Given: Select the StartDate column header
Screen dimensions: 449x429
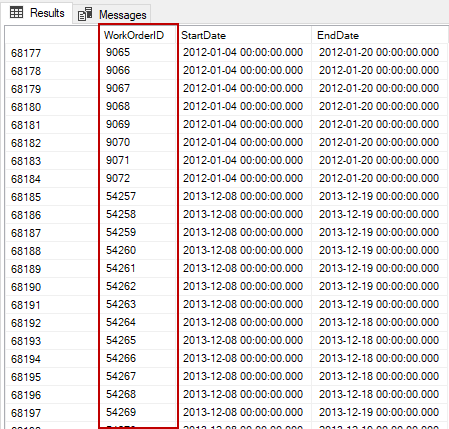Looking at the screenshot, I should (x=244, y=35).
